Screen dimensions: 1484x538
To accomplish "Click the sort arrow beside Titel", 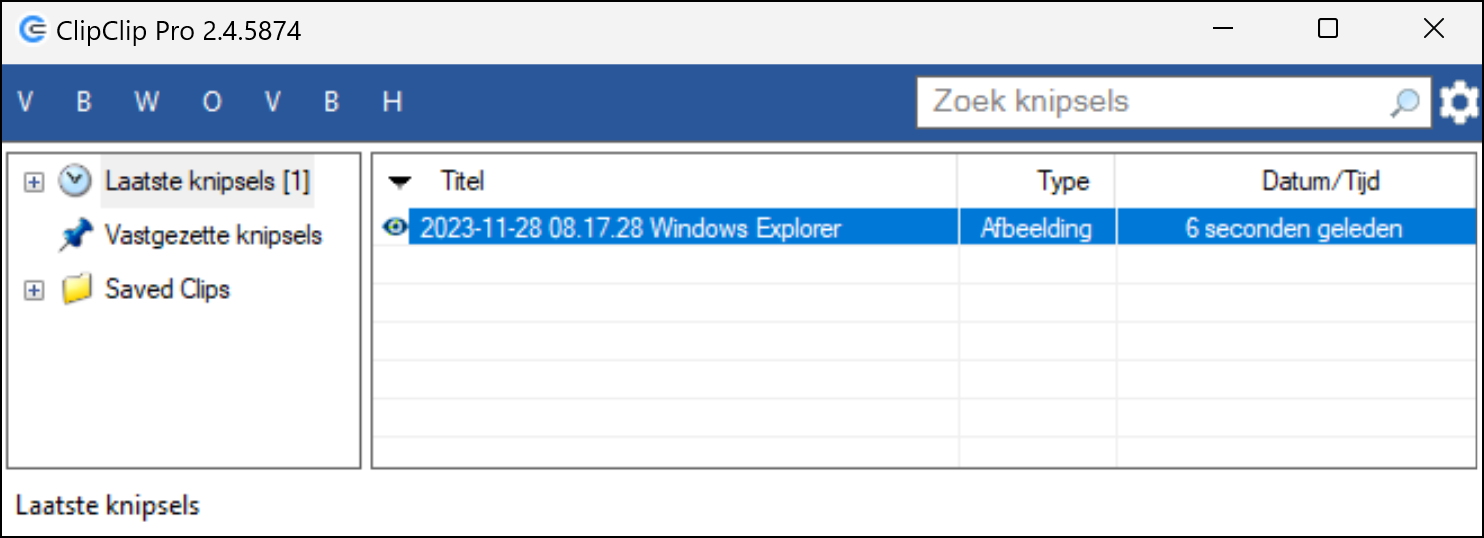I will click(400, 182).
